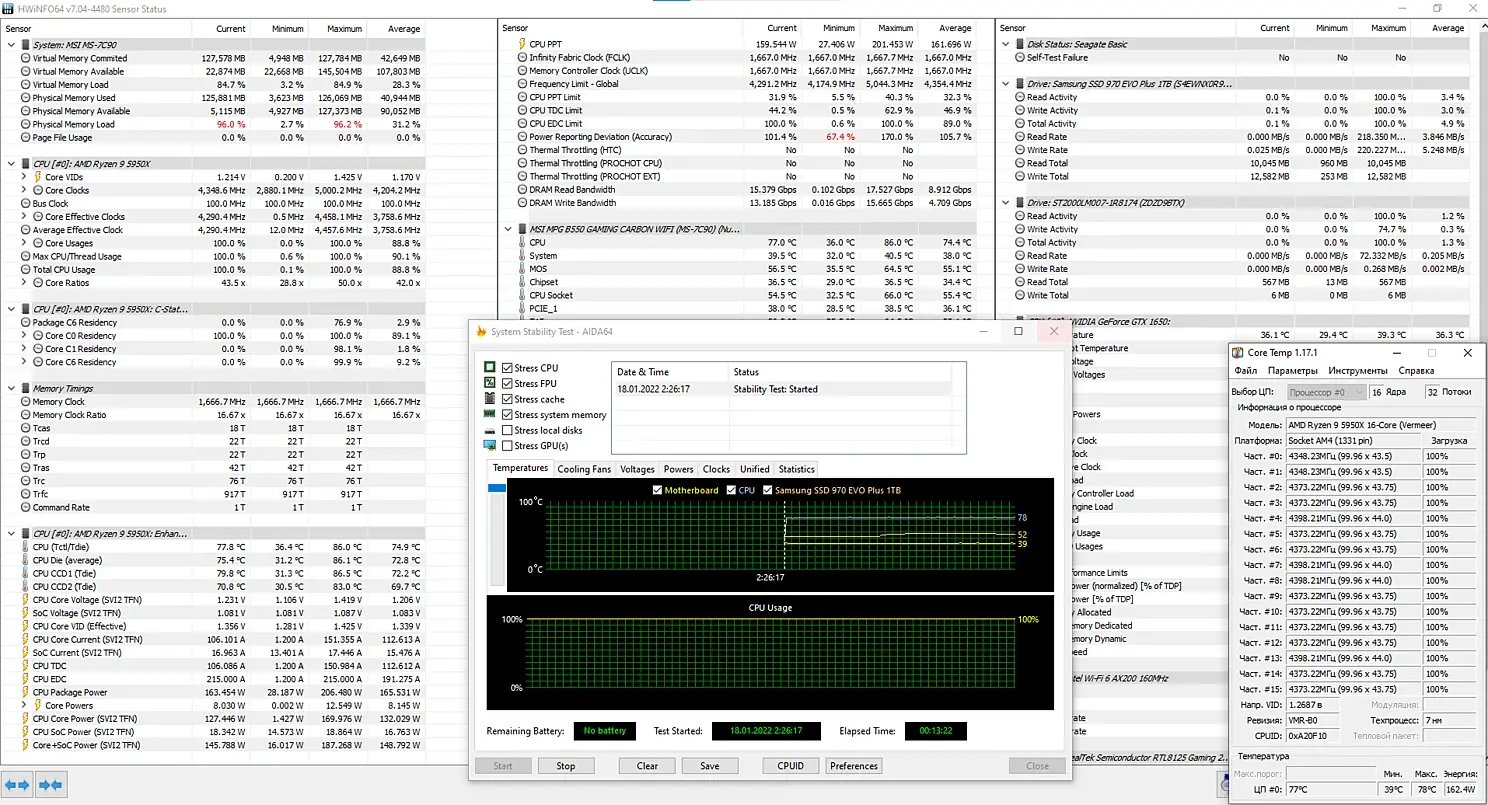
Task: Toggle the Motherboard graph checkbox
Action: (x=657, y=490)
